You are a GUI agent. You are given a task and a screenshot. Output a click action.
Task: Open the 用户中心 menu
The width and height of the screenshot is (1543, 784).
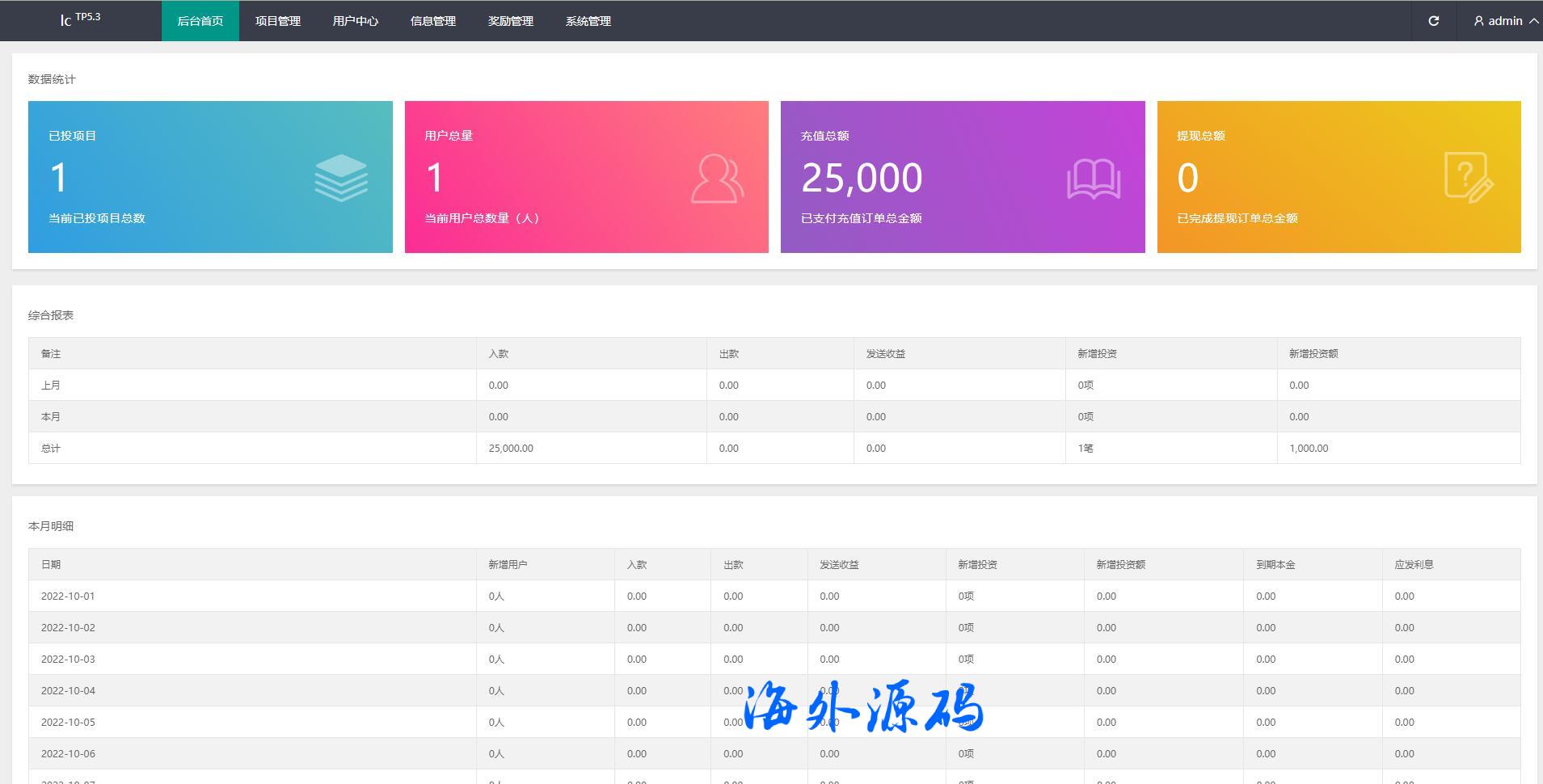click(x=355, y=21)
